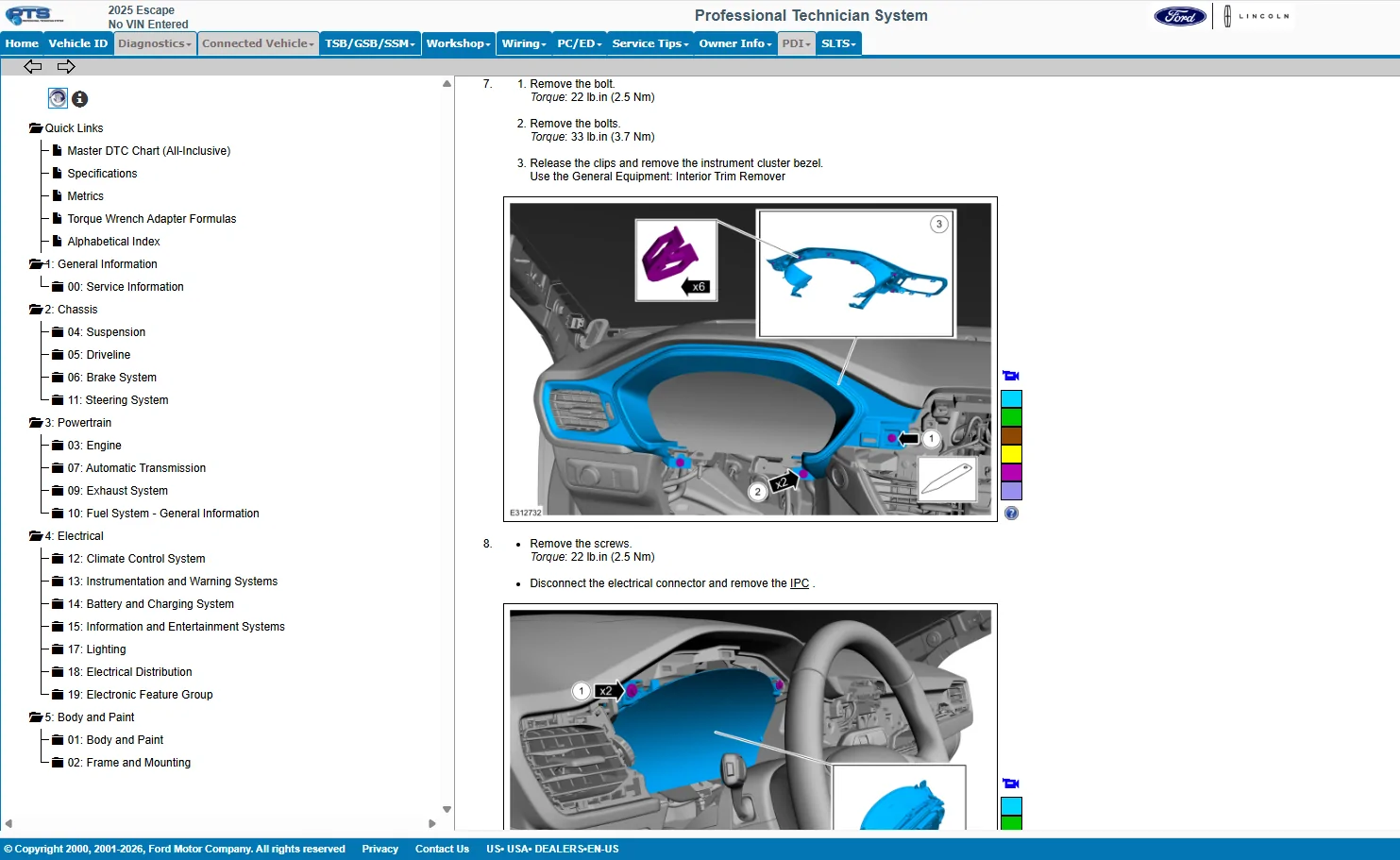Click the forward arrow navigation icon
Viewport: 1400px width, 860px height.
[x=66, y=66]
